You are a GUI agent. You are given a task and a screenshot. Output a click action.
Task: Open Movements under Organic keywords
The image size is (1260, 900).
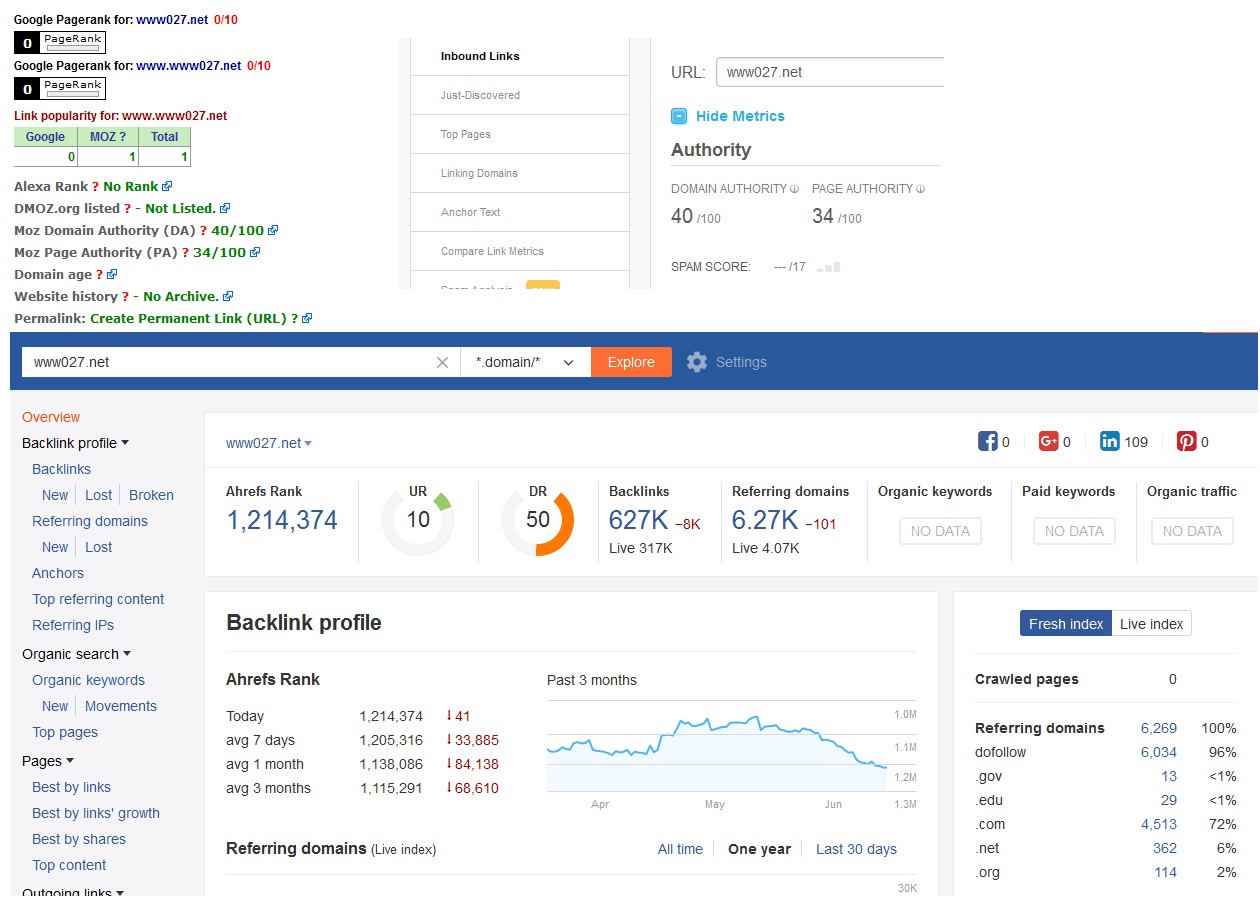[121, 706]
